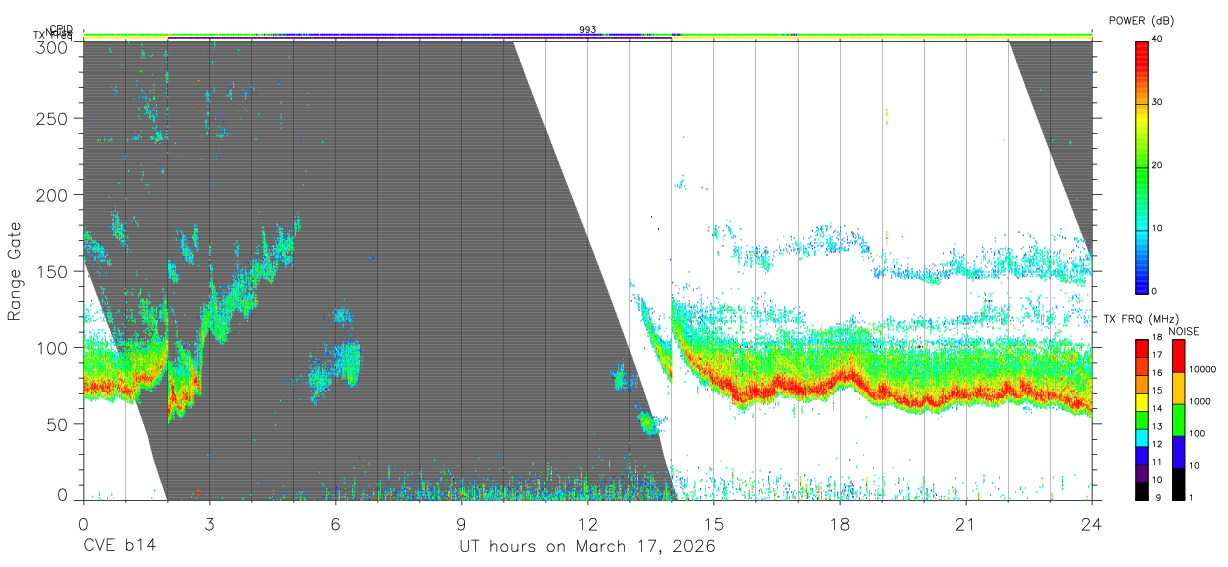Screen dimensions: 1228x567
Task: Click the 'Range Gate' y-axis title
Action: pos(15,270)
